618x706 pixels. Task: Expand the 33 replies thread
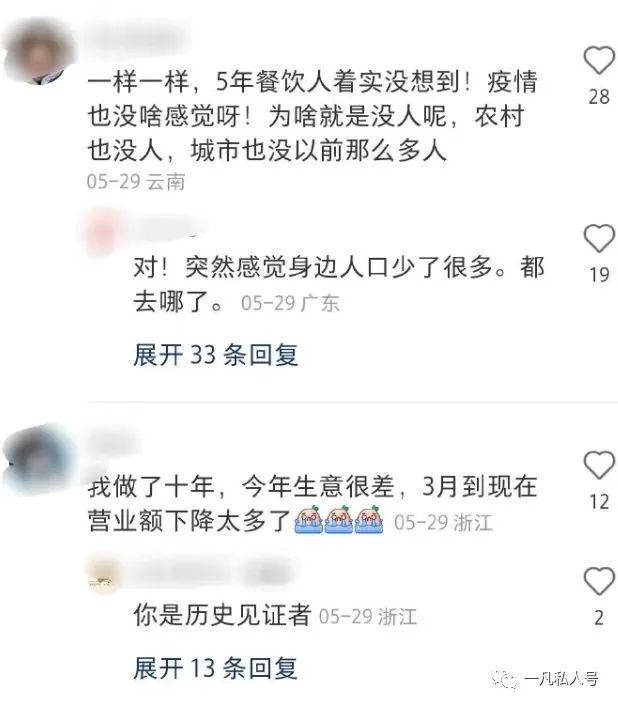point(216,355)
